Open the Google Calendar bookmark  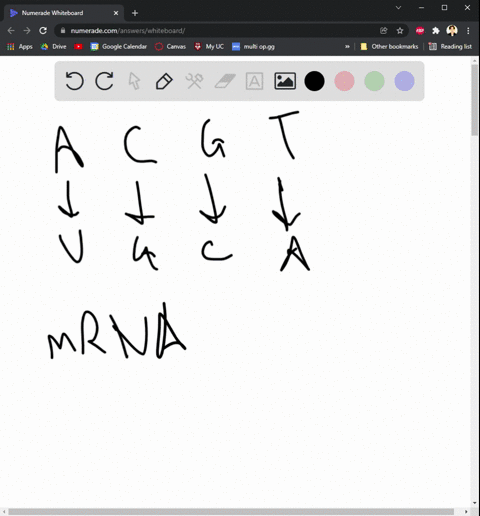(x=119, y=47)
